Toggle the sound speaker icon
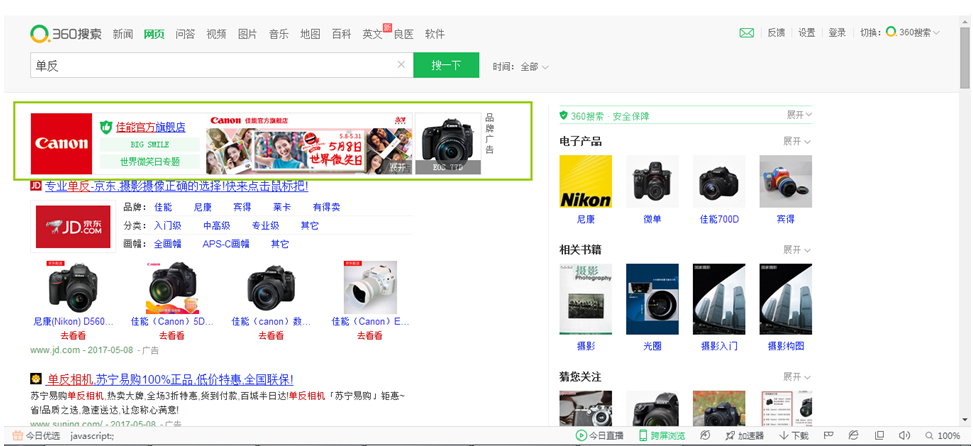Image resolution: width=973 pixels, height=446 pixels. 904,436
